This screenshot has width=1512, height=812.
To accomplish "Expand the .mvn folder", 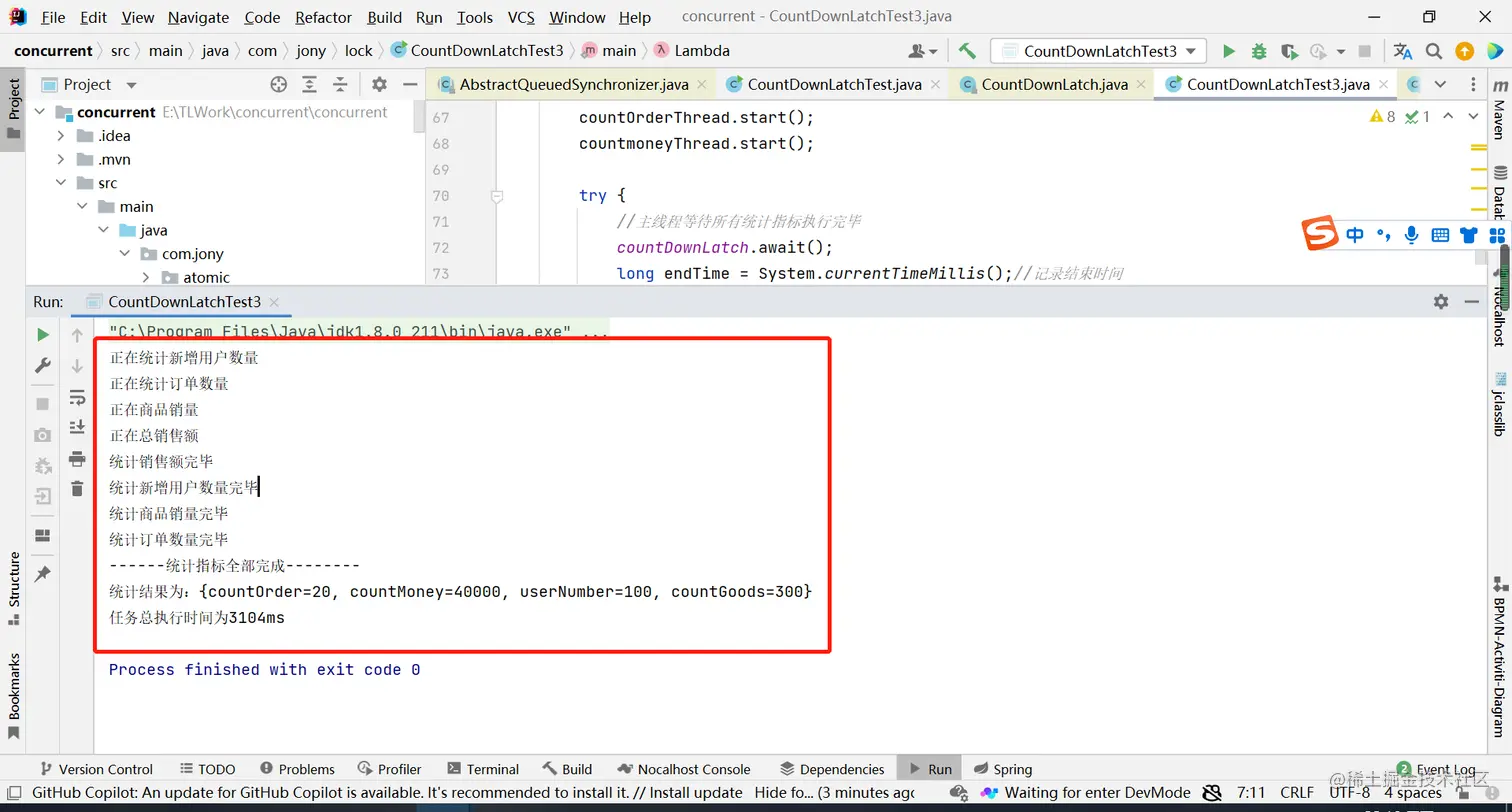I will 61,160.
